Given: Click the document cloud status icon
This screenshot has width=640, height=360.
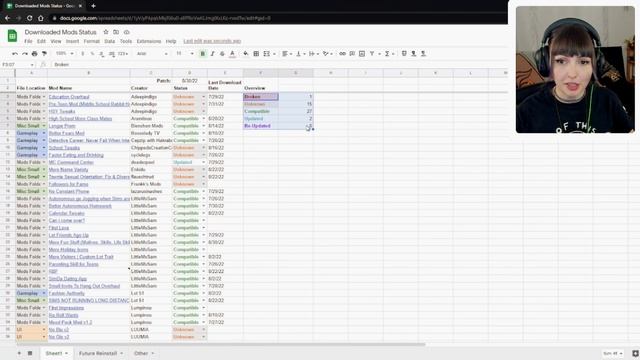Looking at the screenshot, I should click(127, 32).
